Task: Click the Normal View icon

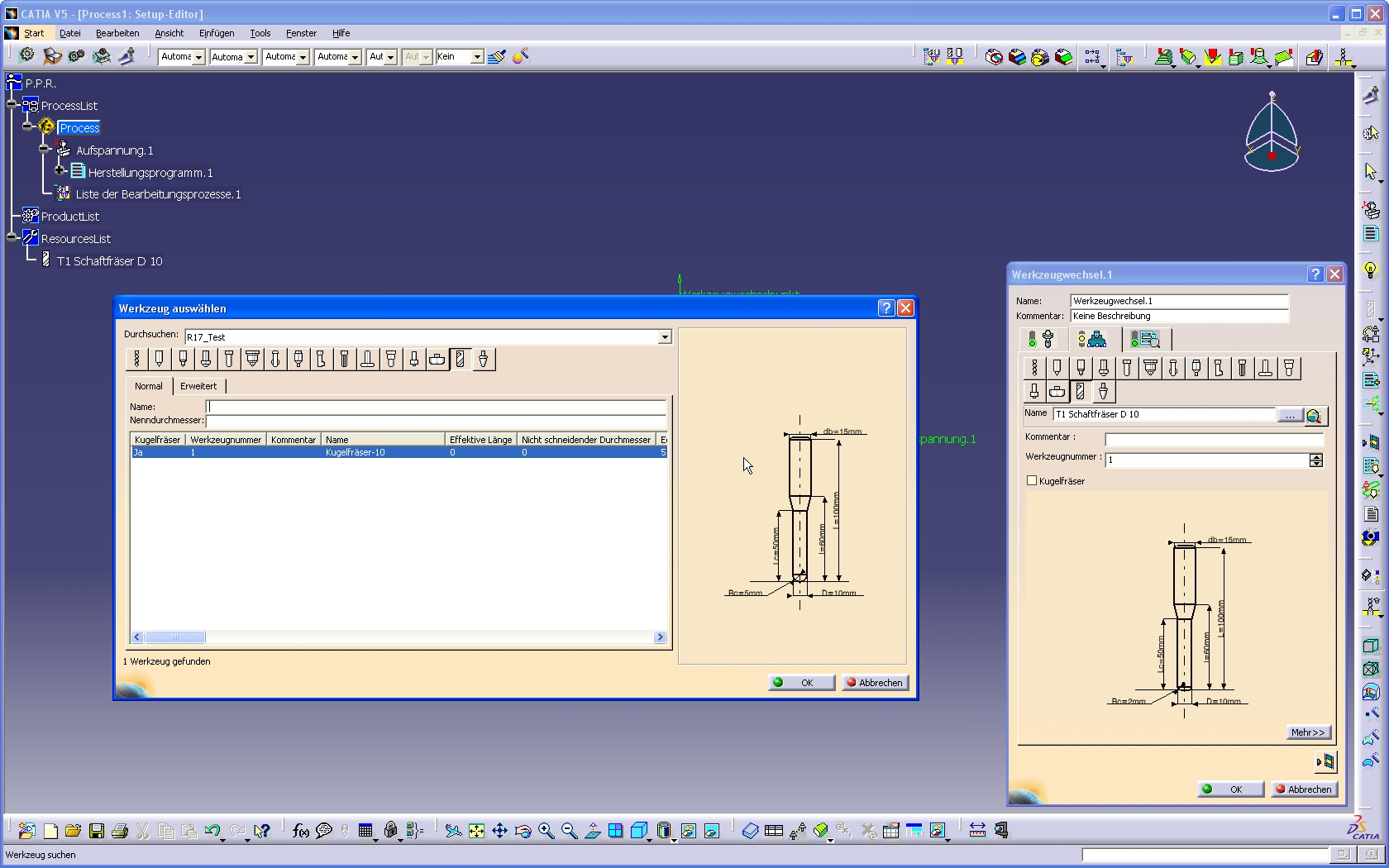Action: coord(592,831)
